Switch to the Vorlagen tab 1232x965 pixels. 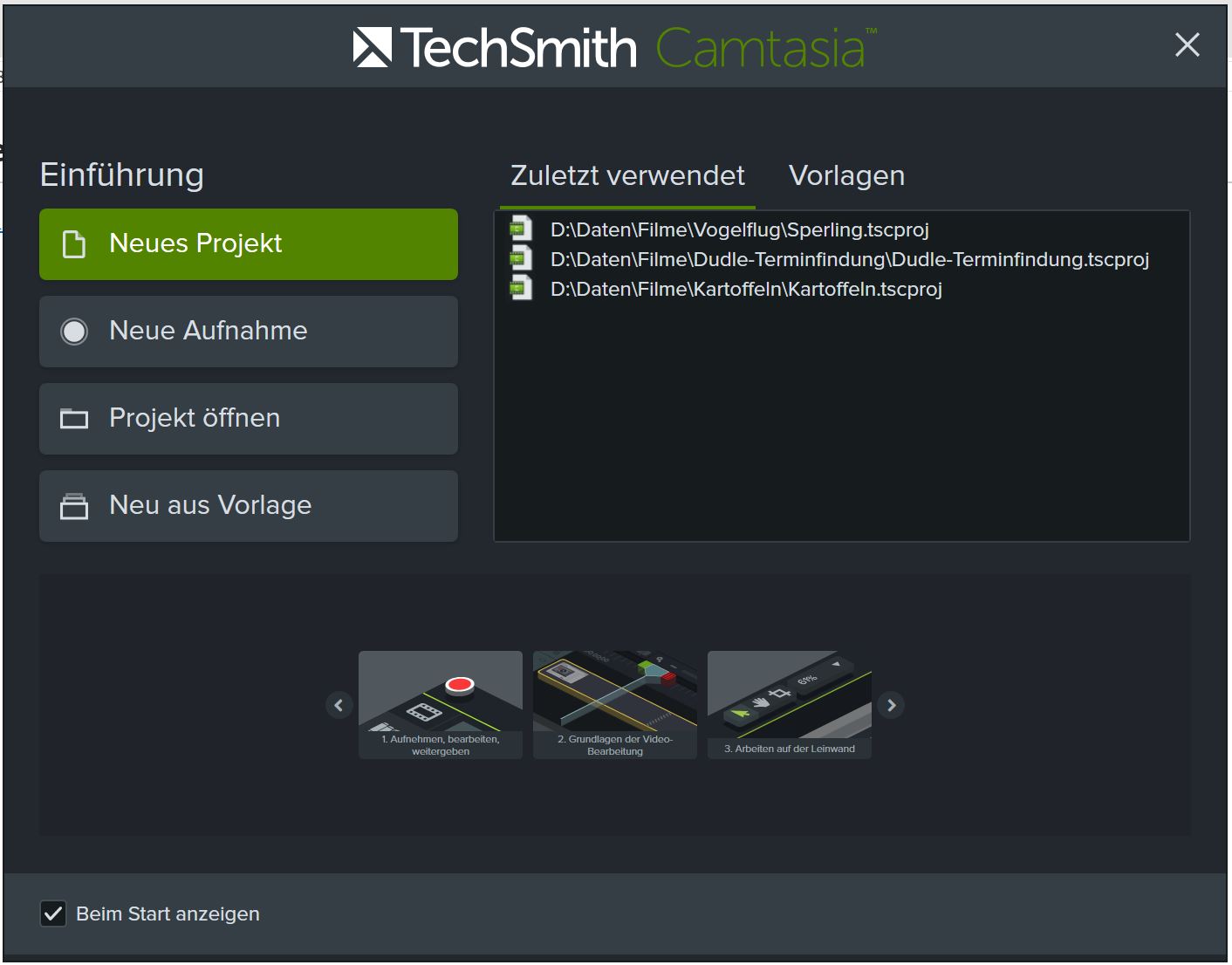pos(846,175)
